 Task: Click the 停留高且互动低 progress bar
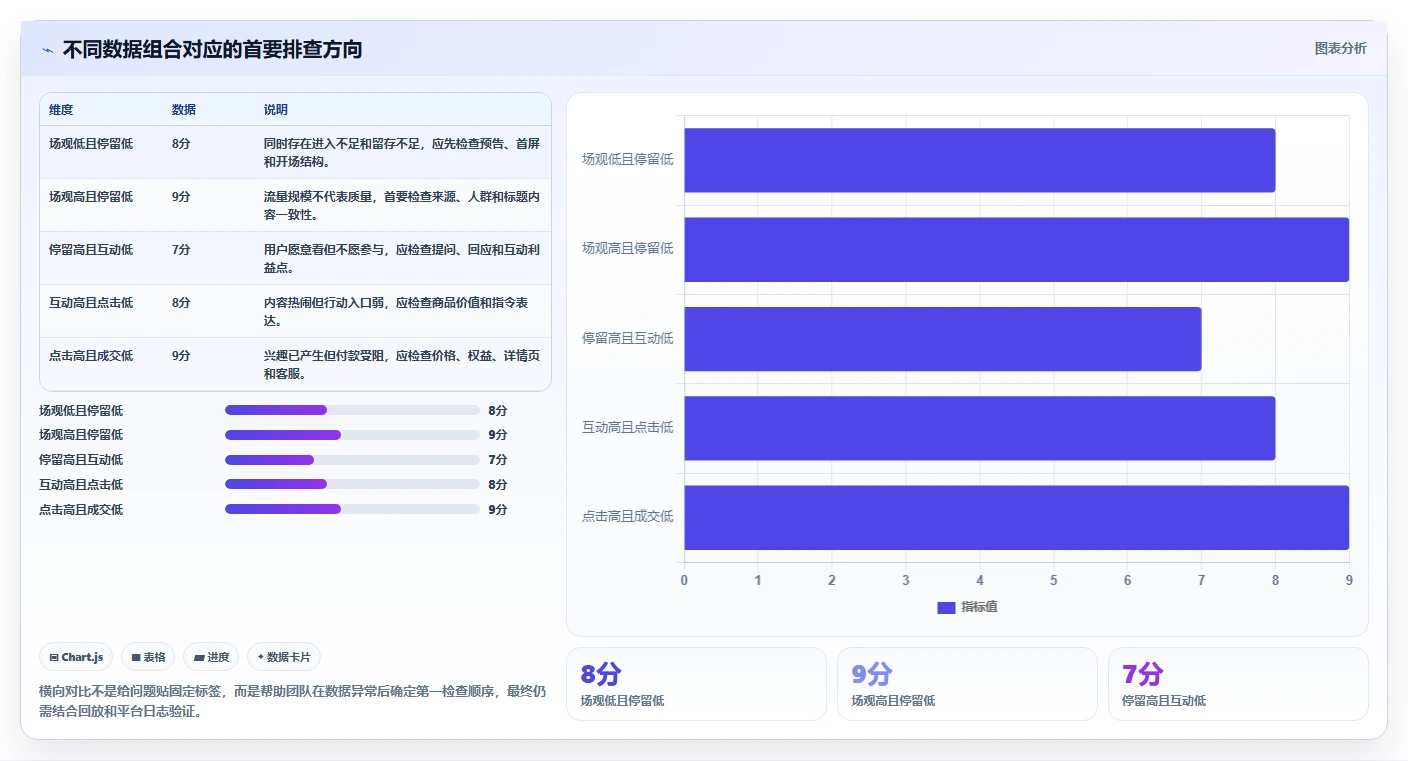pos(352,460)
